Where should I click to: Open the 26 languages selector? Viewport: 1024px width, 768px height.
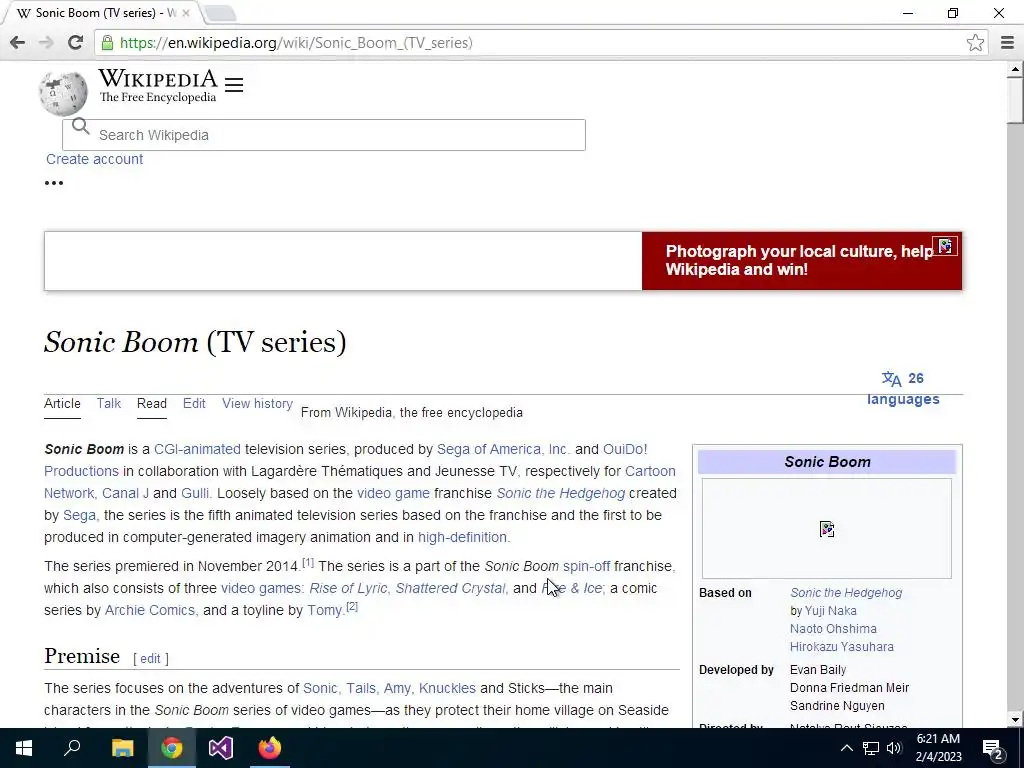pos(903,389)
